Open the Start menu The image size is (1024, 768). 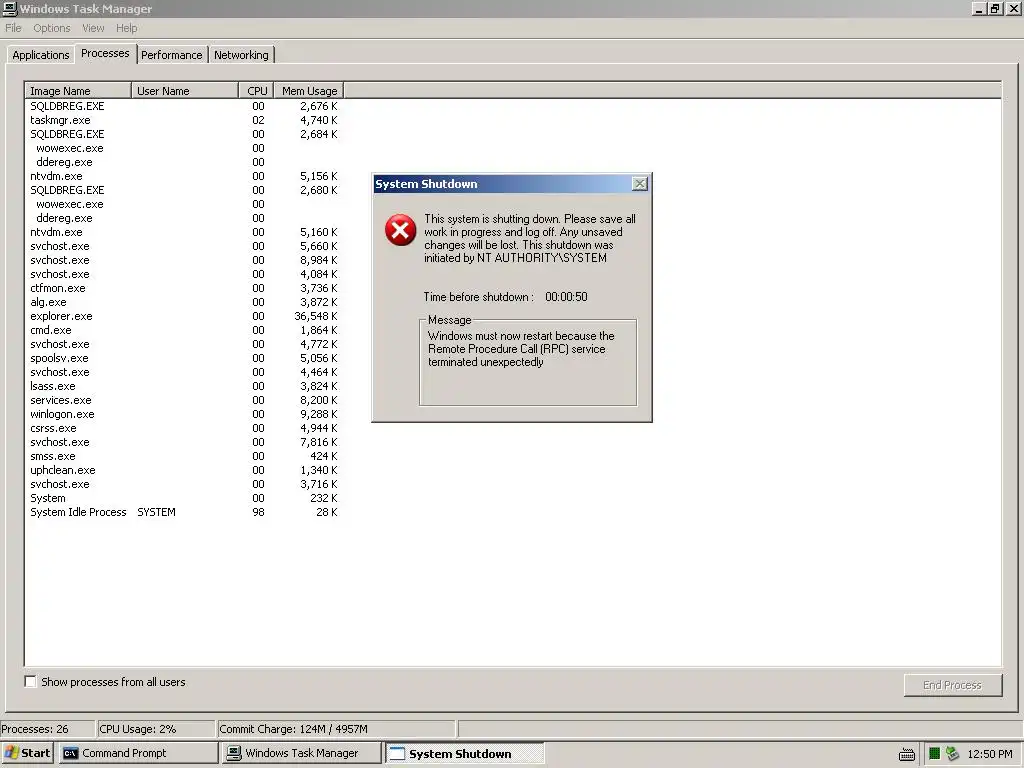click(x=27, y=753)
